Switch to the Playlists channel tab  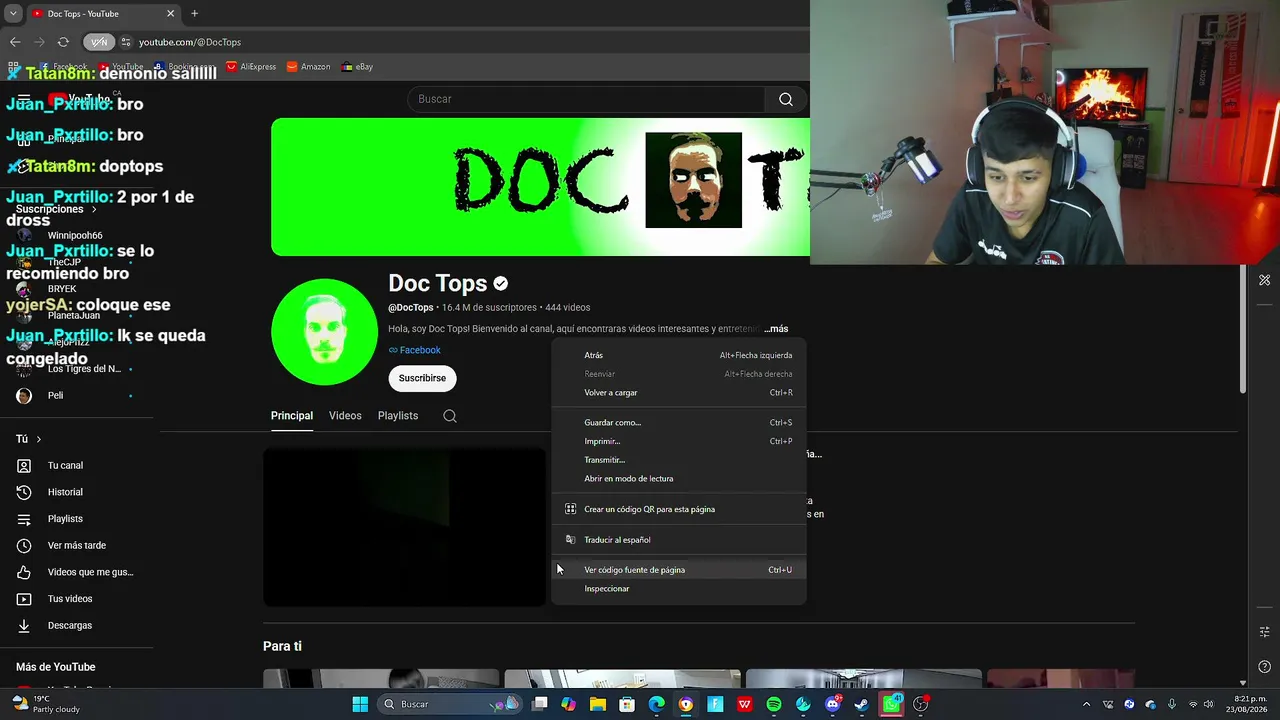coord(398,416)
